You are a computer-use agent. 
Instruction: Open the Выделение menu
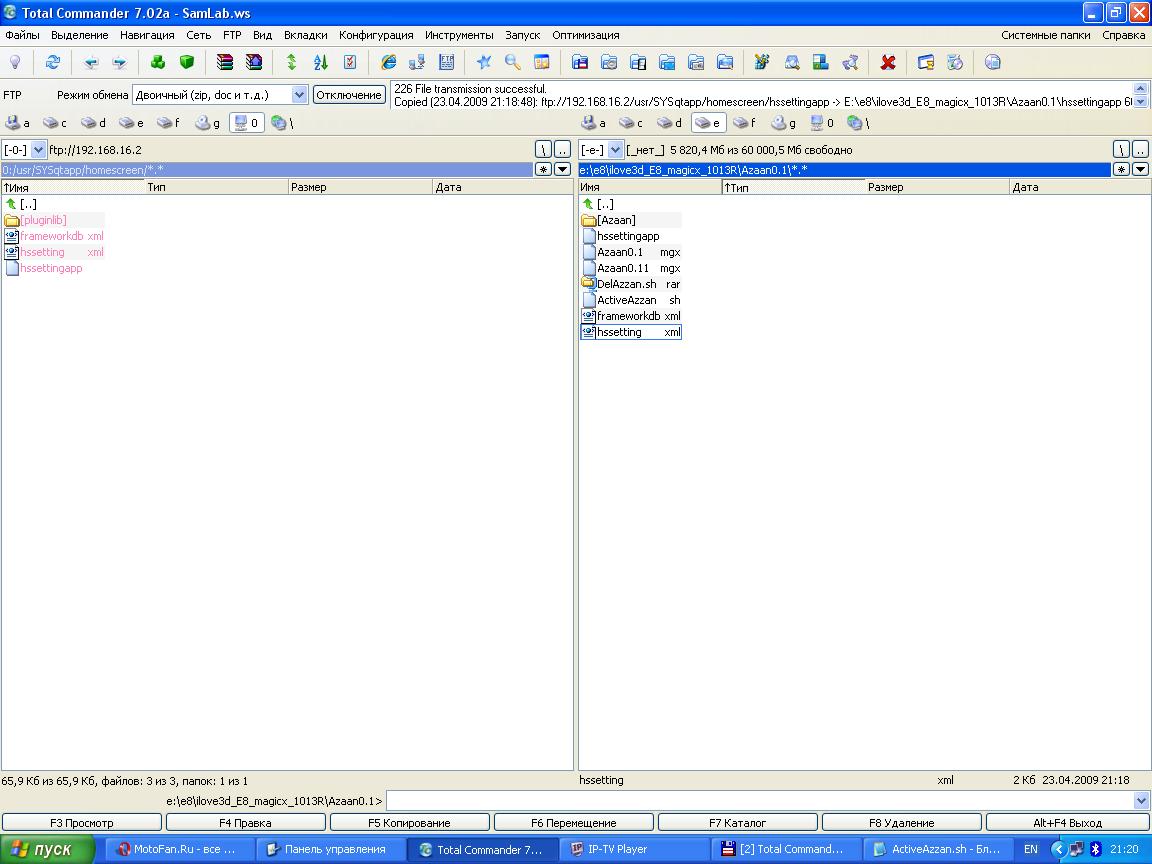click(79, 35)
